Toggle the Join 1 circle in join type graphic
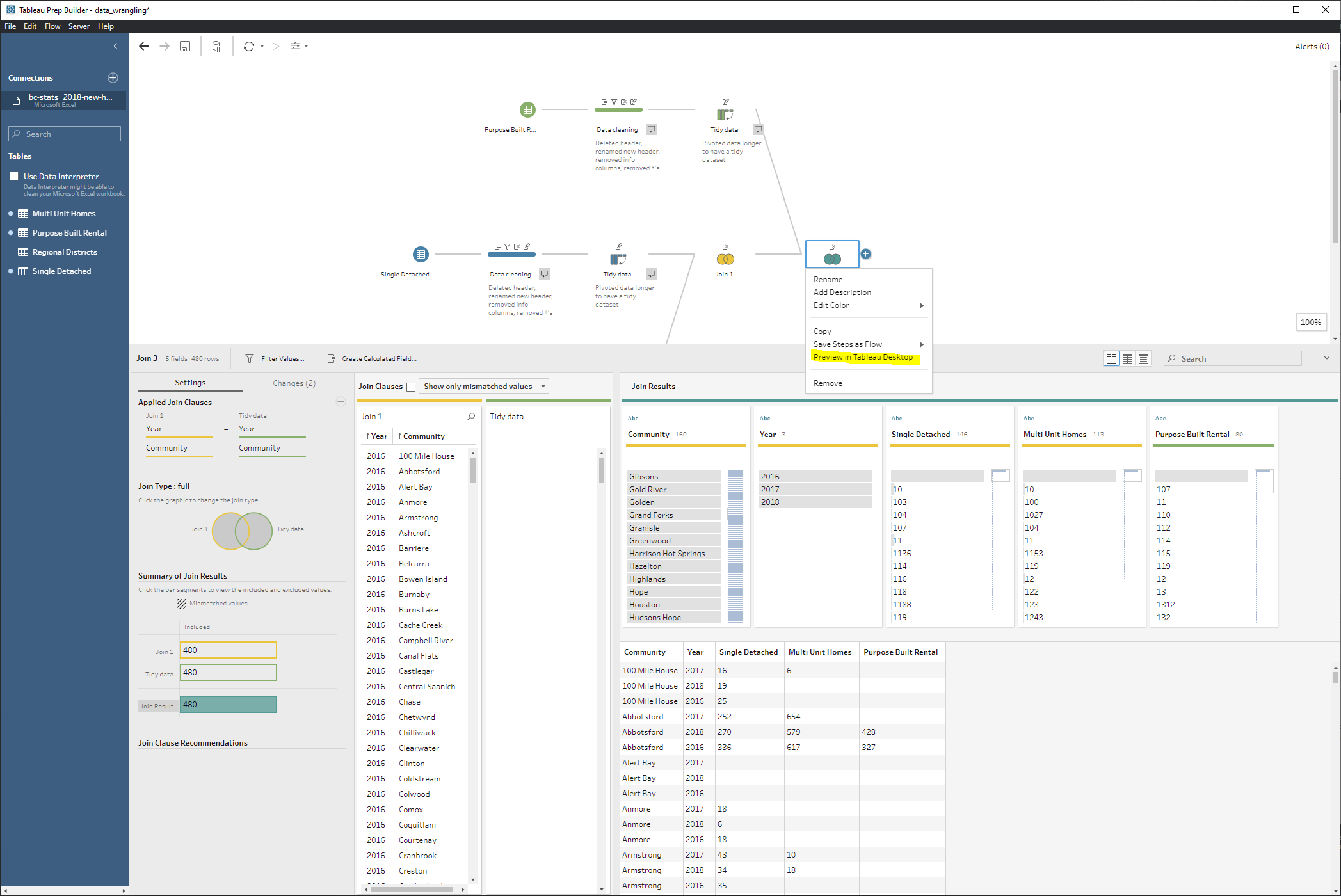The image size is (1341, 896). [x=224, y=531]
